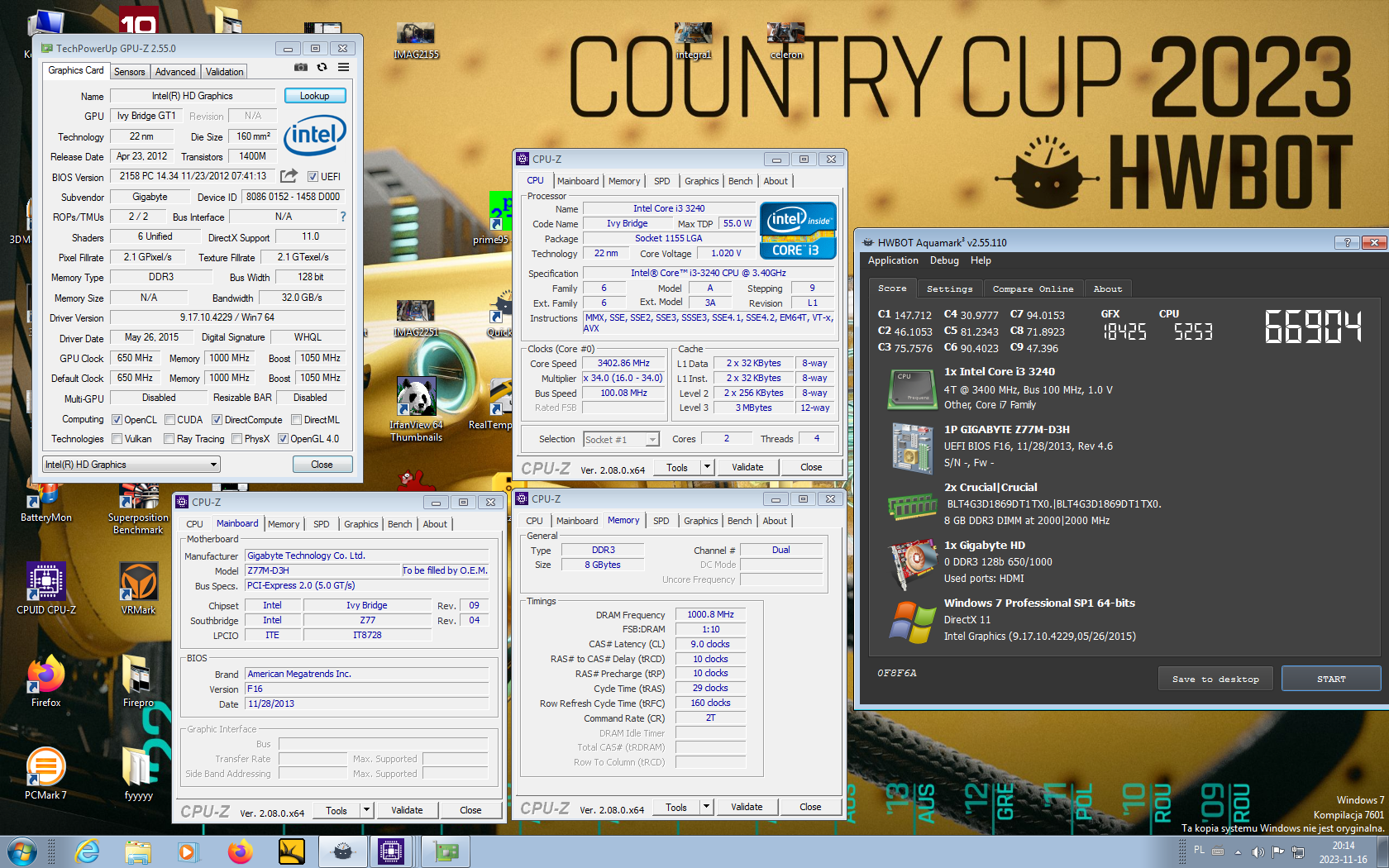The image size is (1389, 868).
Task: Click Close button in GPU-Z
Action: pyautogui.click(x=322, y=465)
